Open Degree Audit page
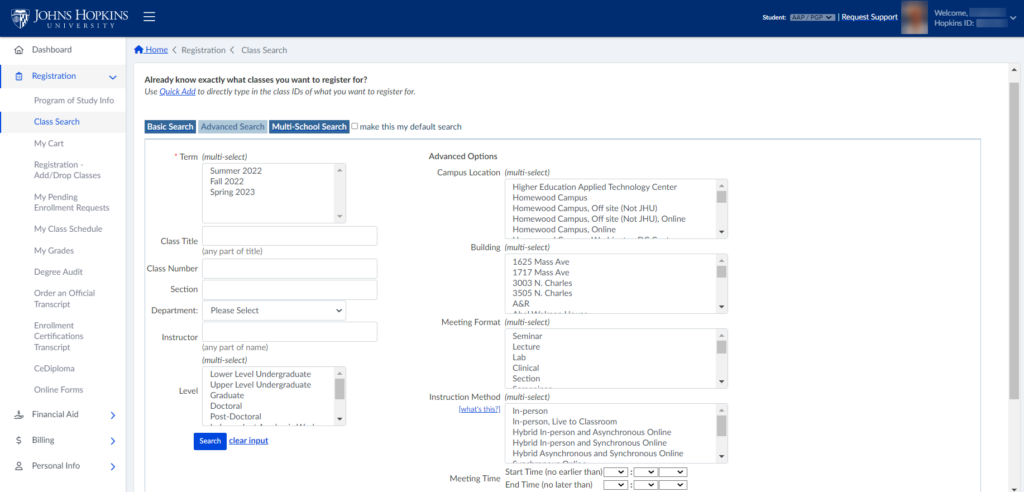Image resolution: width=1024 pixels, height=492 pixels. (58, 272)
